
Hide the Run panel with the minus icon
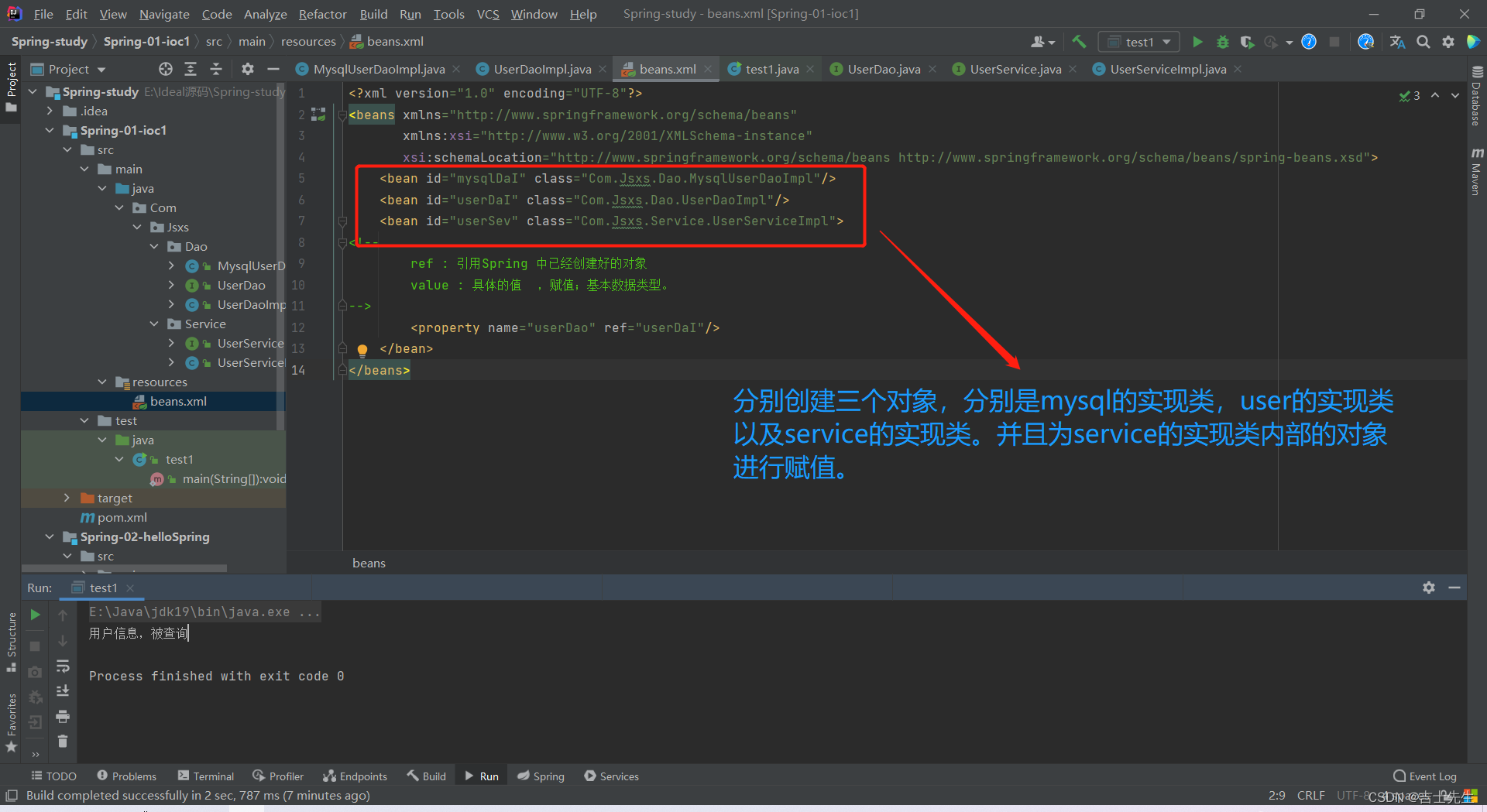point(1454,588)
